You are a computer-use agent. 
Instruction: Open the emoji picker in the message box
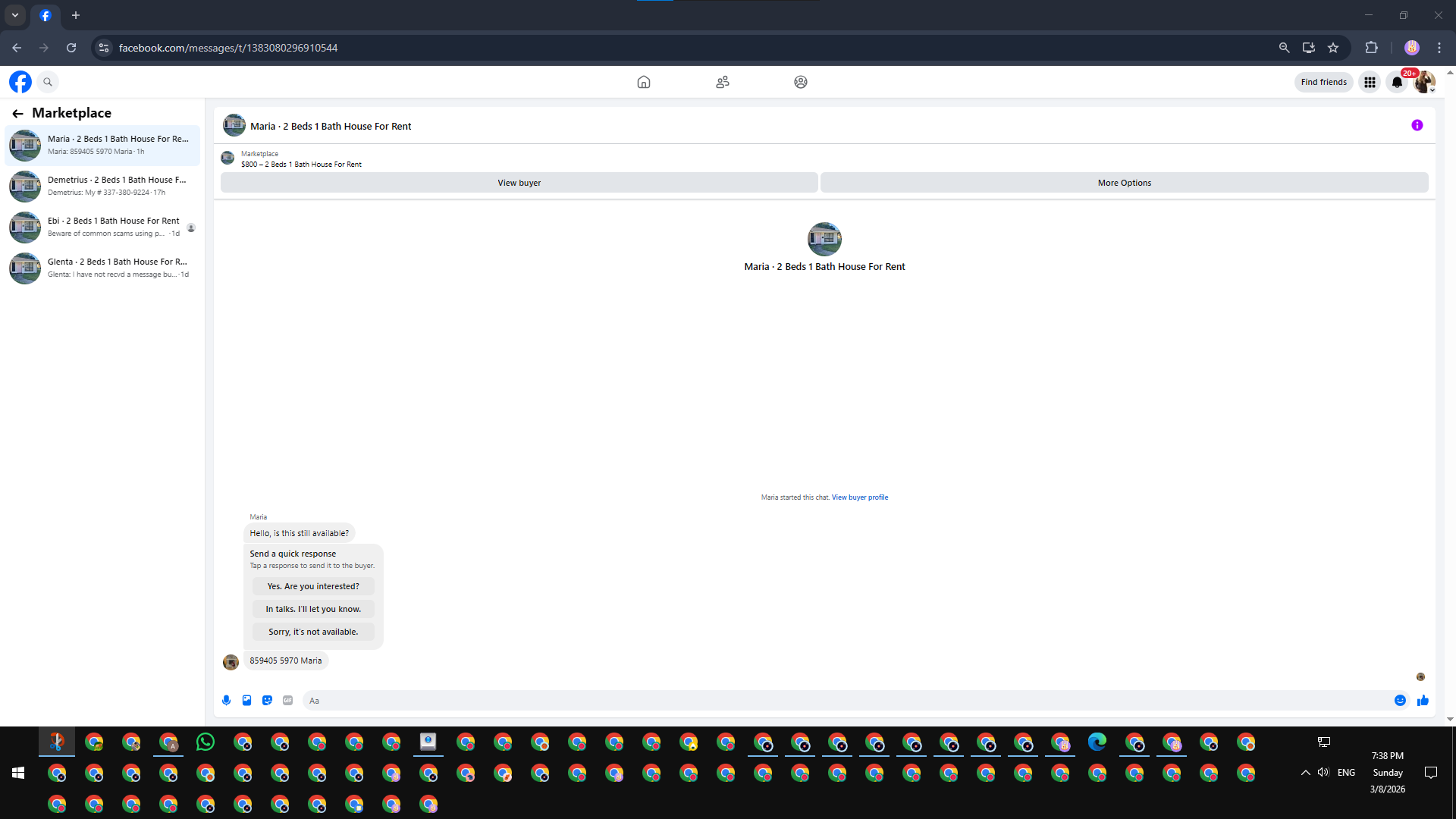(x=1400, y=701)
